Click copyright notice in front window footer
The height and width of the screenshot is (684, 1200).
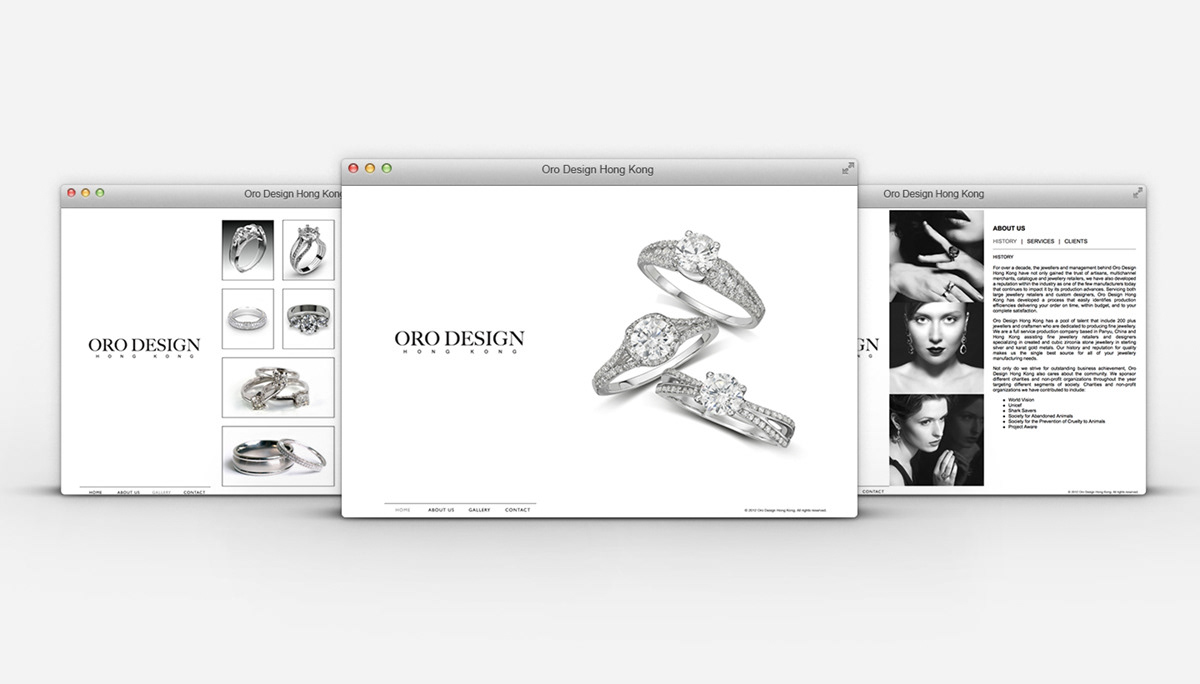tap(785, 510)
